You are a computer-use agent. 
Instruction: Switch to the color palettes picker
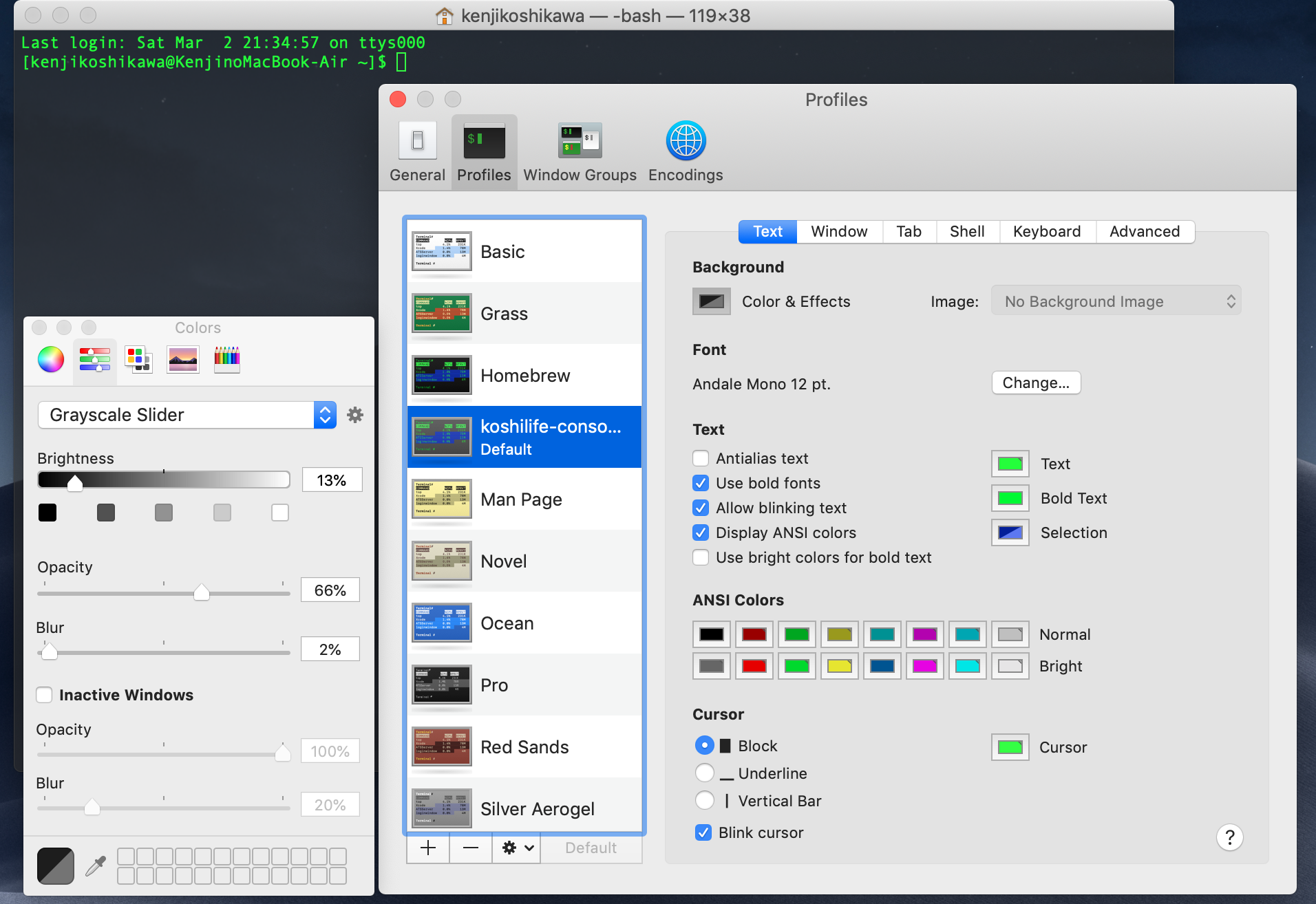click(x=138, y=359)
